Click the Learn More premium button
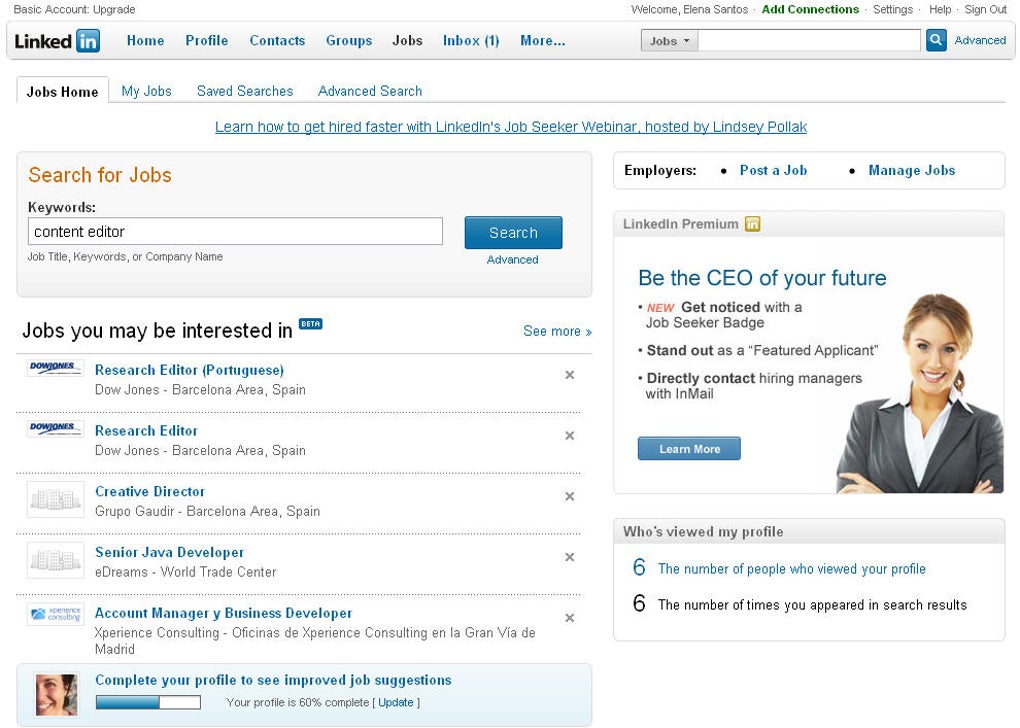This screenshot has height=728, width=1020. click(x=689, y=449)
